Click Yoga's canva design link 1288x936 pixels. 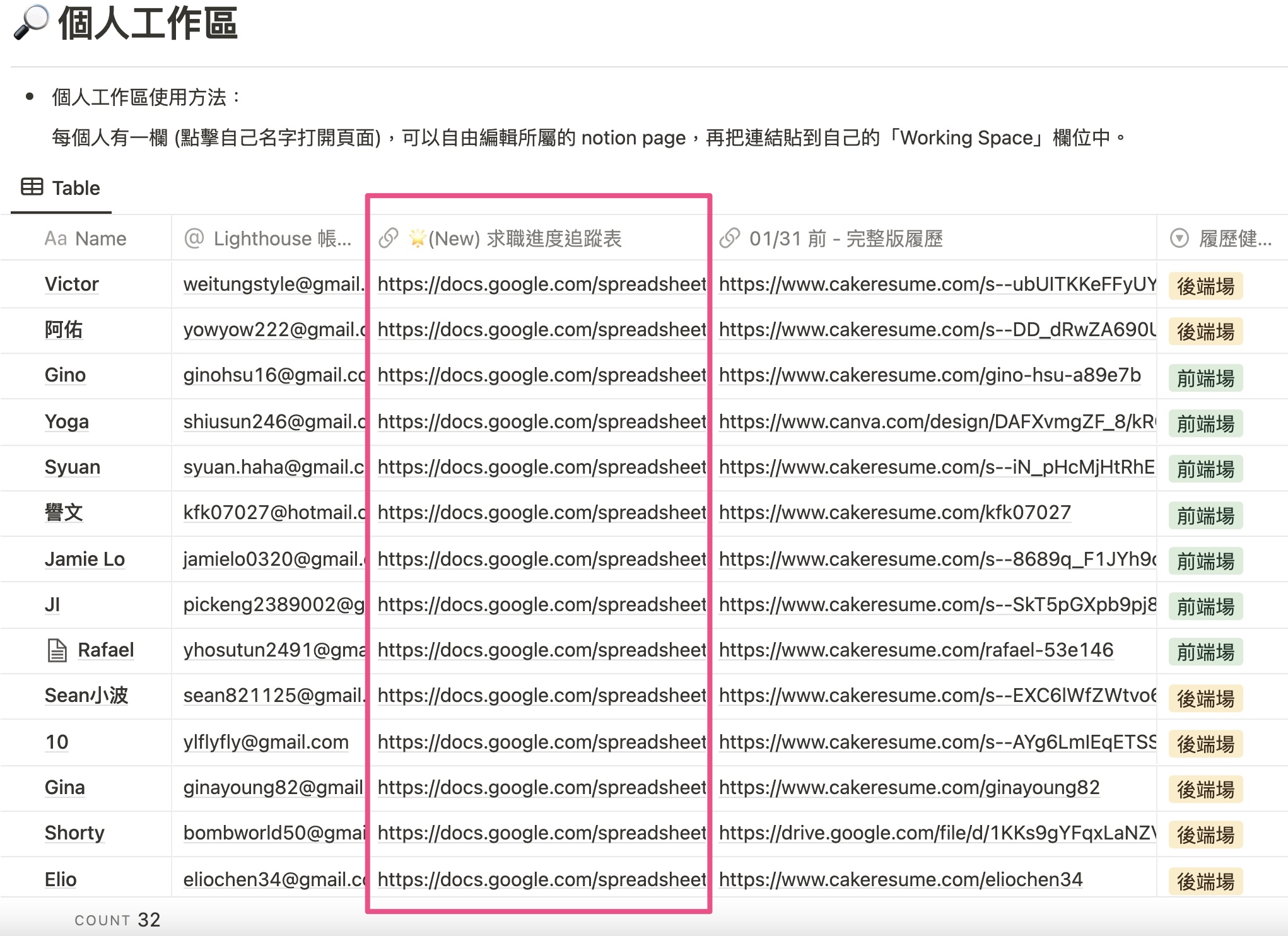pyautogui.click(x=937, y=421)
